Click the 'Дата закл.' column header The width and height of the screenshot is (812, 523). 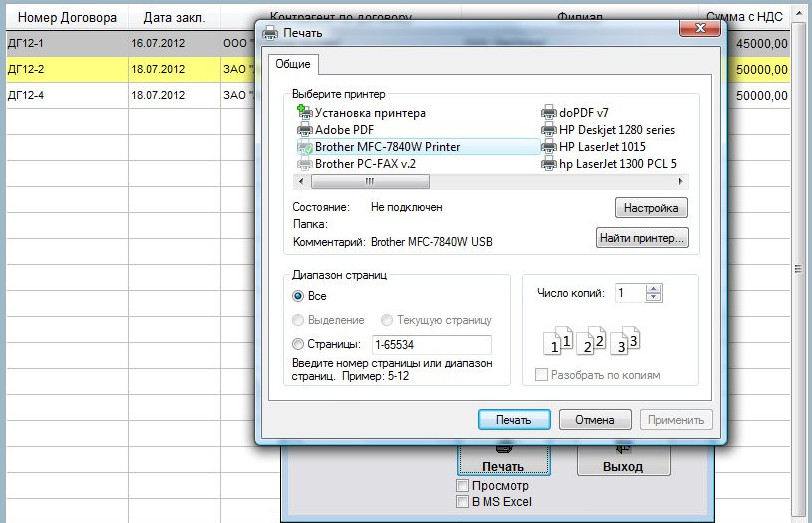coord(175,18)
